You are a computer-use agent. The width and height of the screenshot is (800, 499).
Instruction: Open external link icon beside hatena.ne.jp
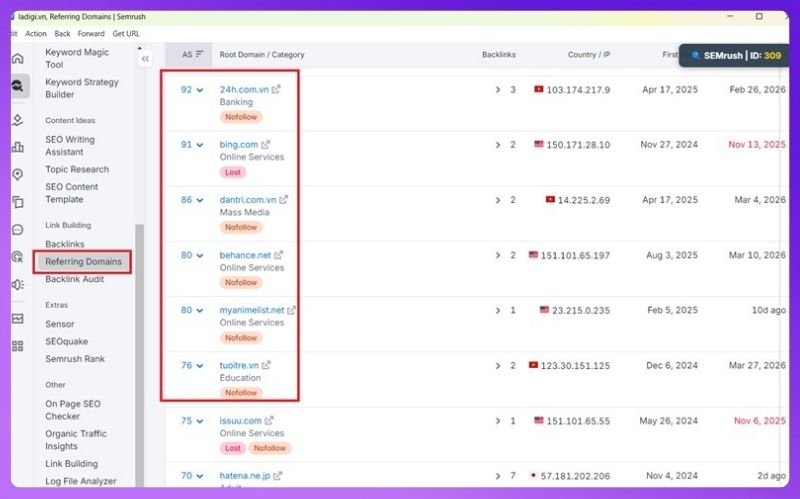click(277, 476)
